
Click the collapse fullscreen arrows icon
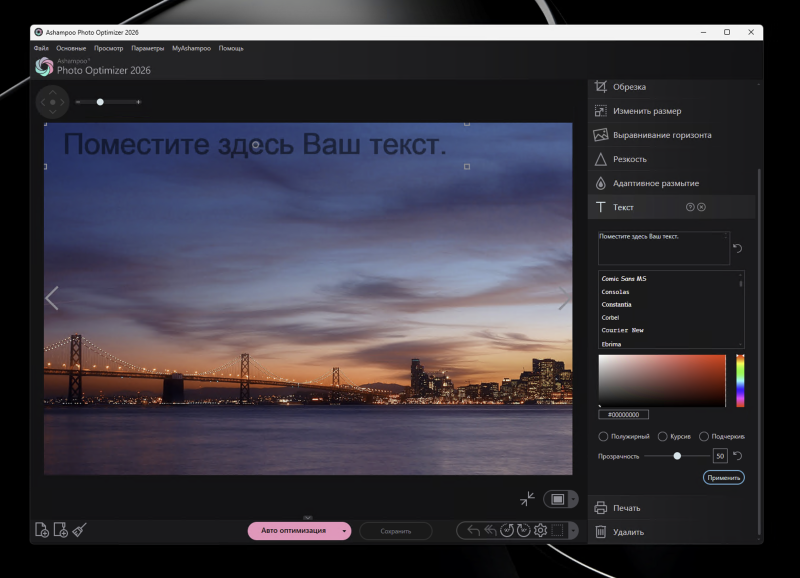[x=527, y=499]
